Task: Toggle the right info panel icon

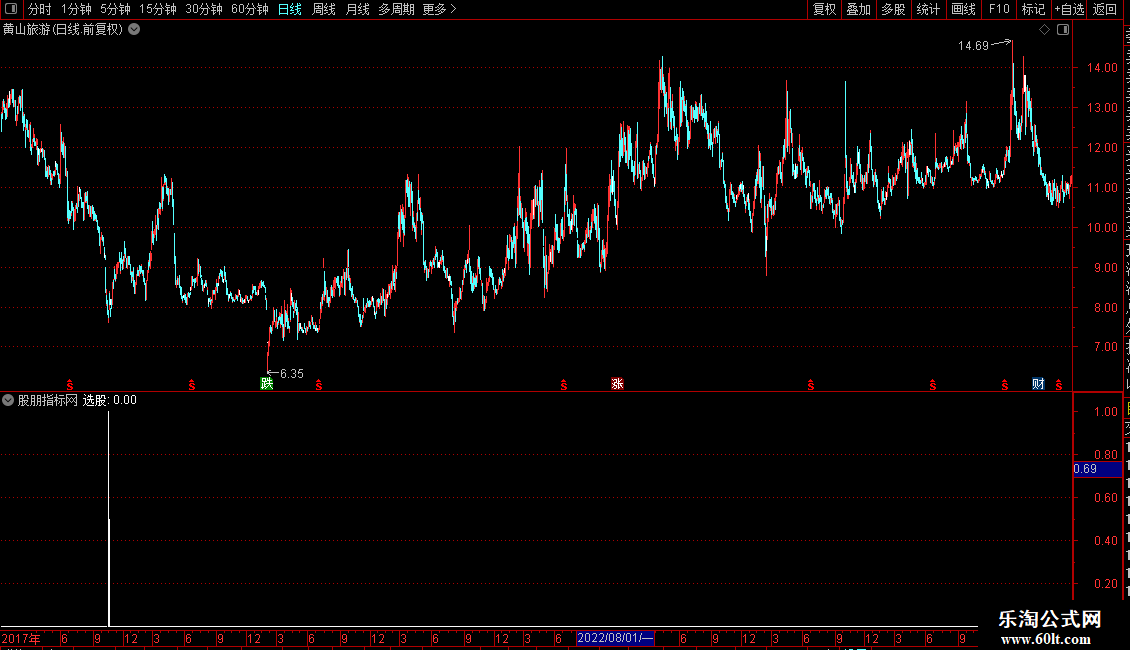Action: (1063, 30)
